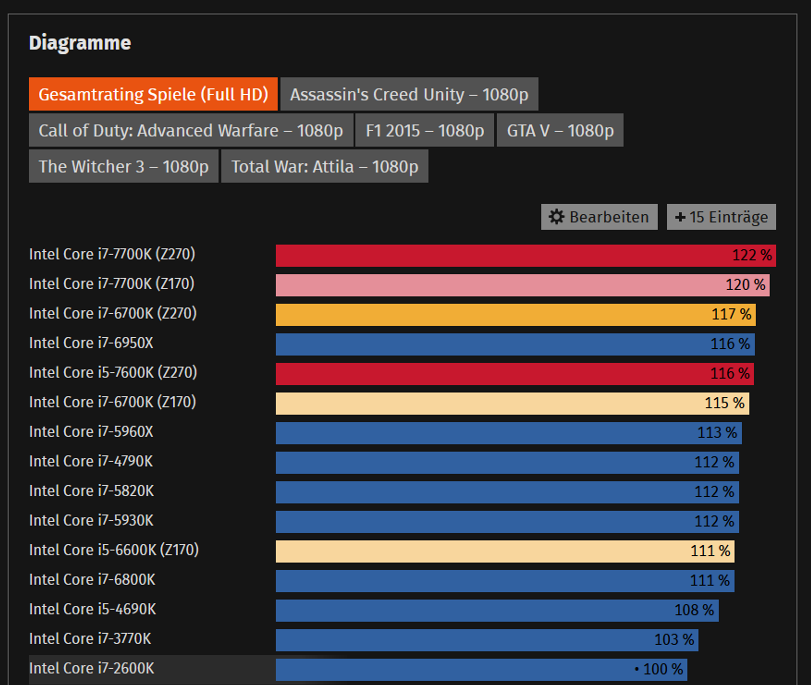The height and width of the screenshot is (685, 811).
Task: Select the Intel Core i7-6950X label
Action: pos(91,343)
